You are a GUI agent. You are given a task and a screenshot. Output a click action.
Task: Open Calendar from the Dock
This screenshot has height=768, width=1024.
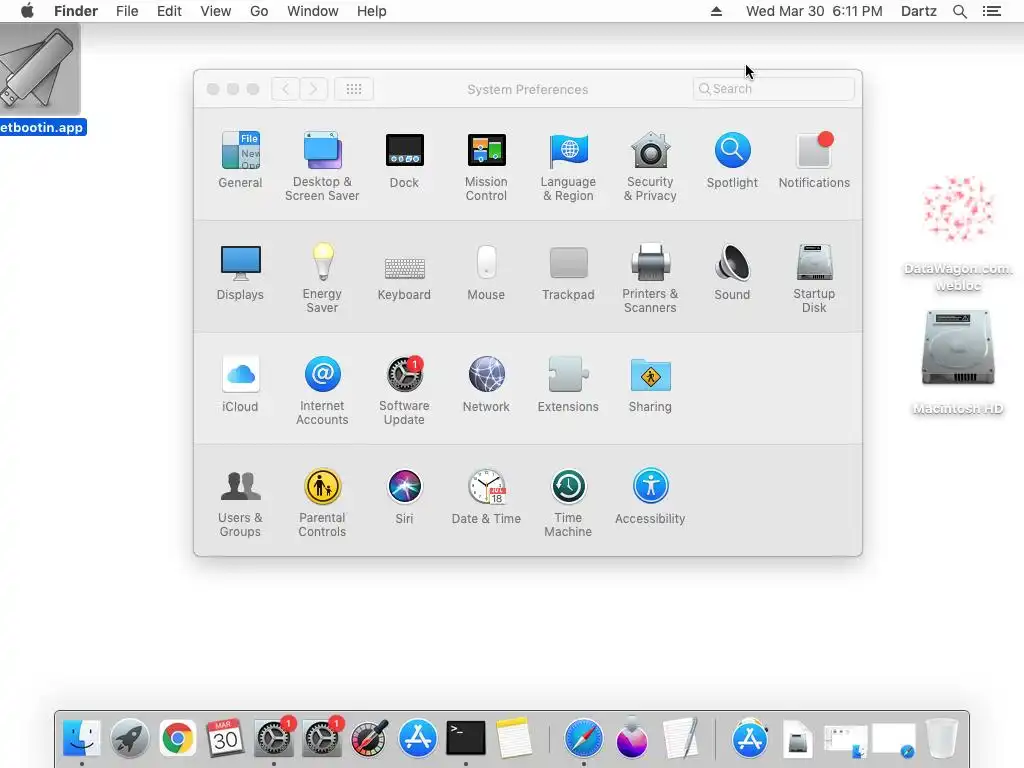click(225, 739)
